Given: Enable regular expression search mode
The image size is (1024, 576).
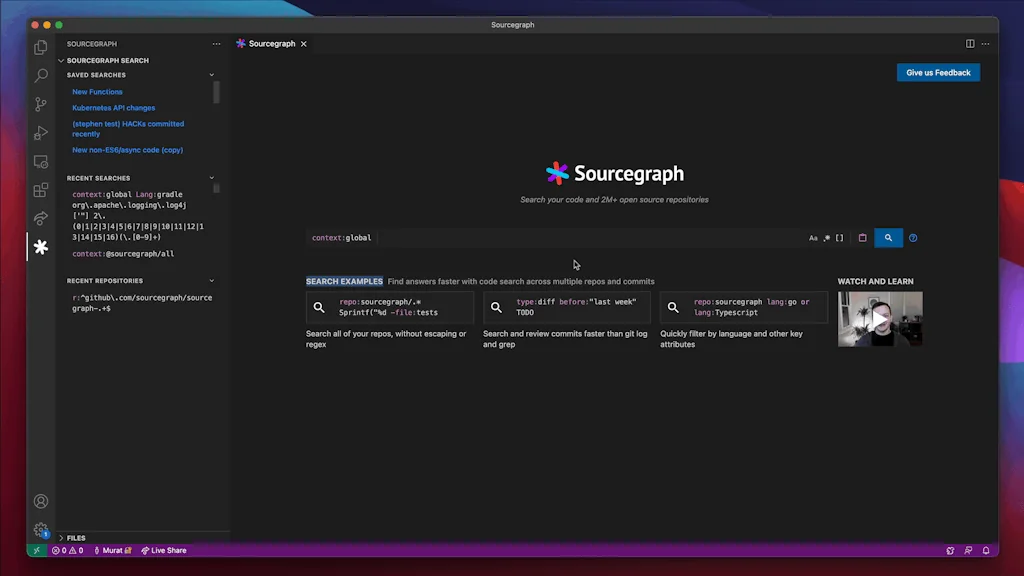Looking at the screenshot, I should 828,238.
